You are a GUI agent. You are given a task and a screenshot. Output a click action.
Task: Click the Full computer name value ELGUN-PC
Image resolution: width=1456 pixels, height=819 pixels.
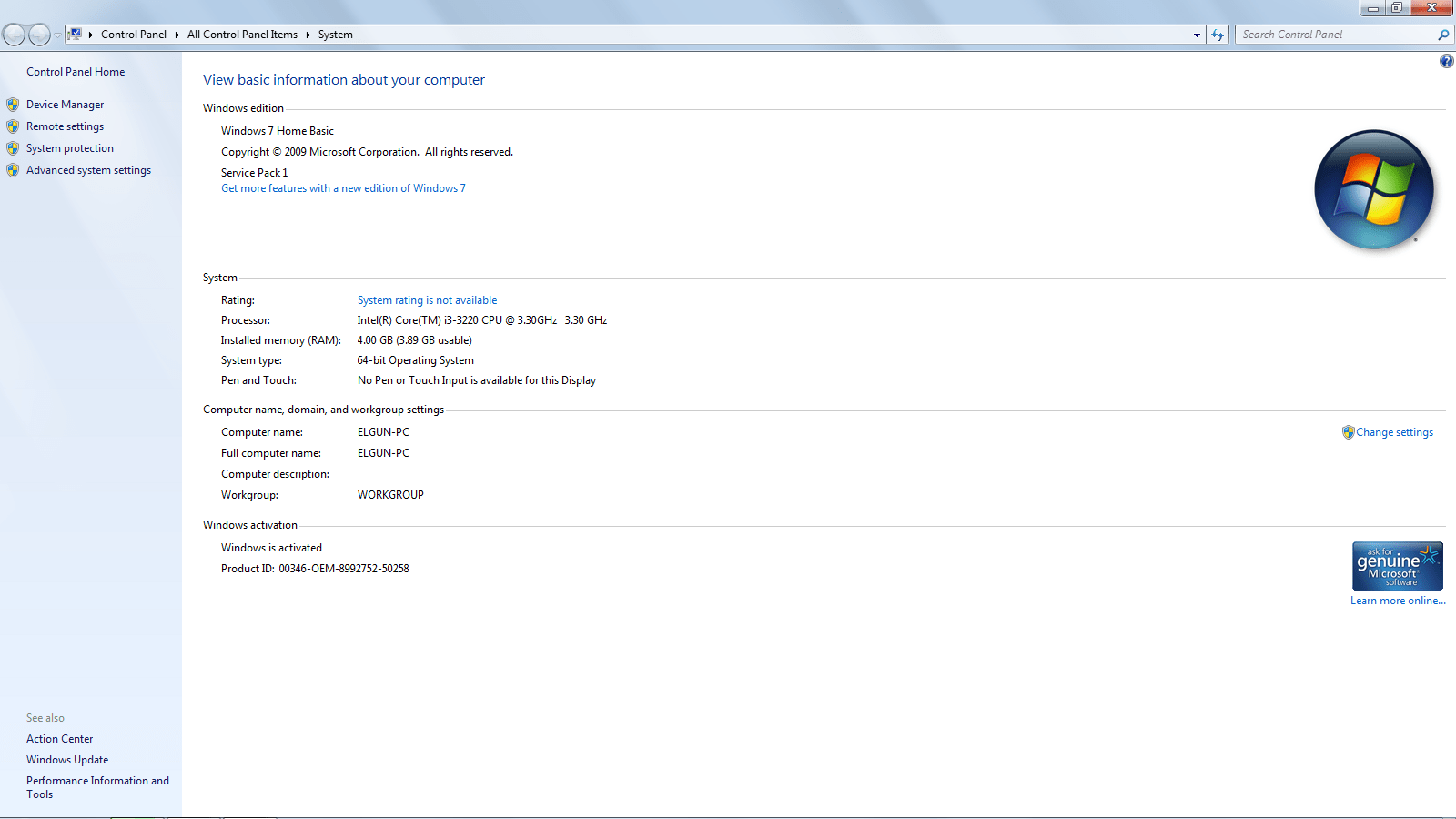(383, 453)
